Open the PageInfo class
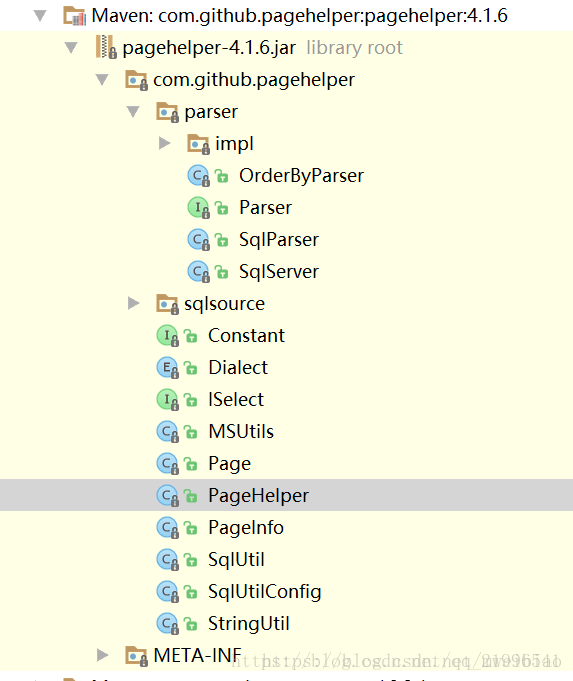The height and width of the screenshot is (681, 573). click(246, 527)
